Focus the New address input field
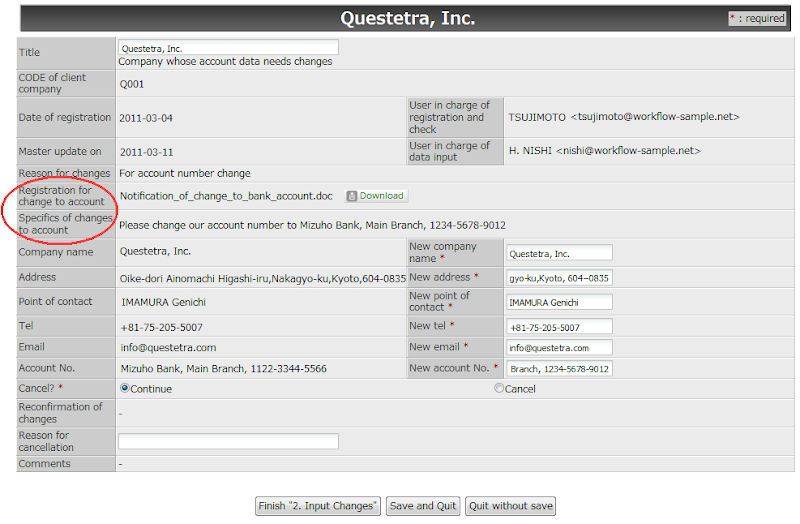Viewport: 800px width, 524px height. coord(559,278)
